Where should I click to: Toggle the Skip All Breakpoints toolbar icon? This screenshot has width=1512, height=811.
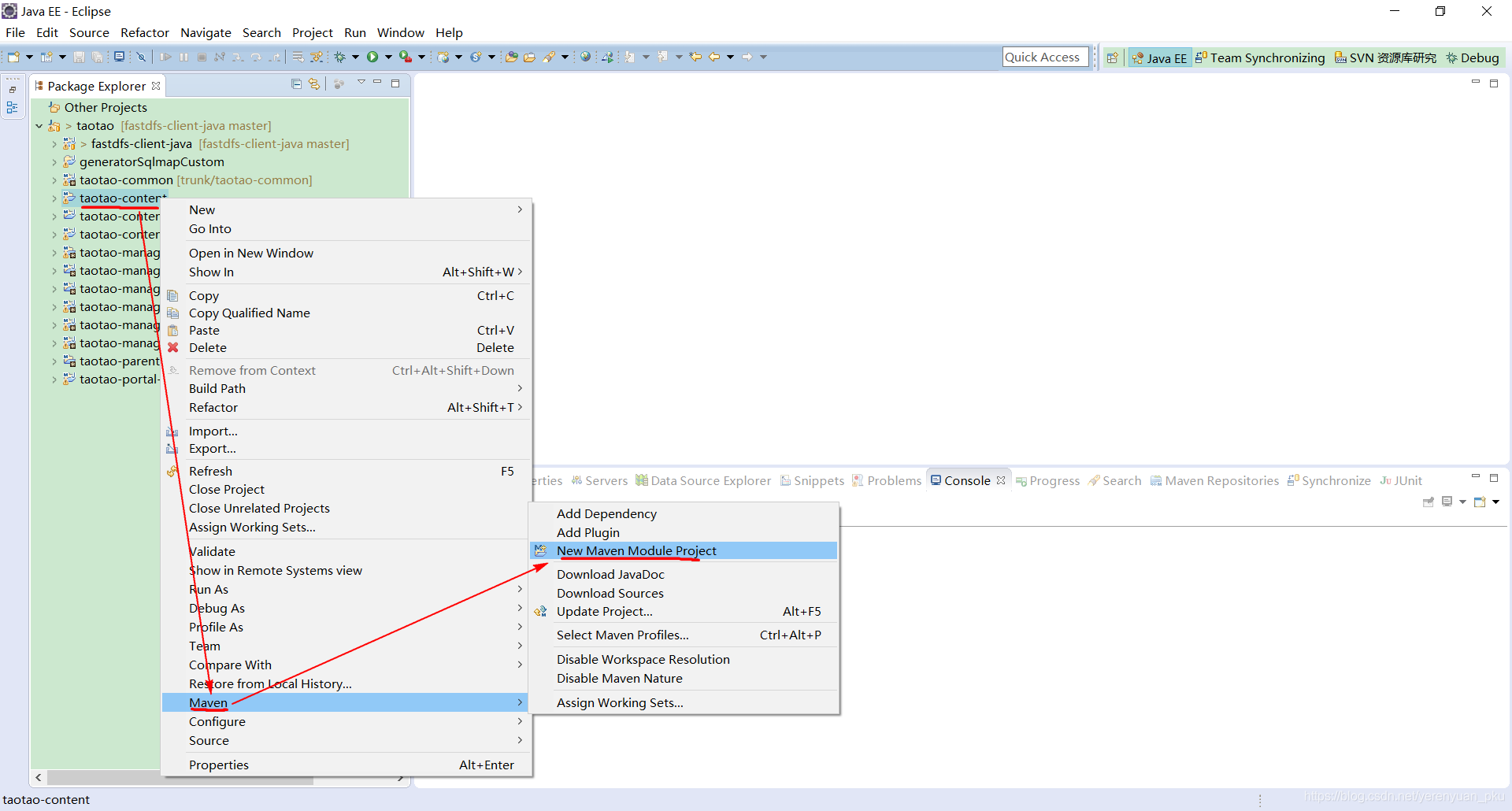[141, 57]
